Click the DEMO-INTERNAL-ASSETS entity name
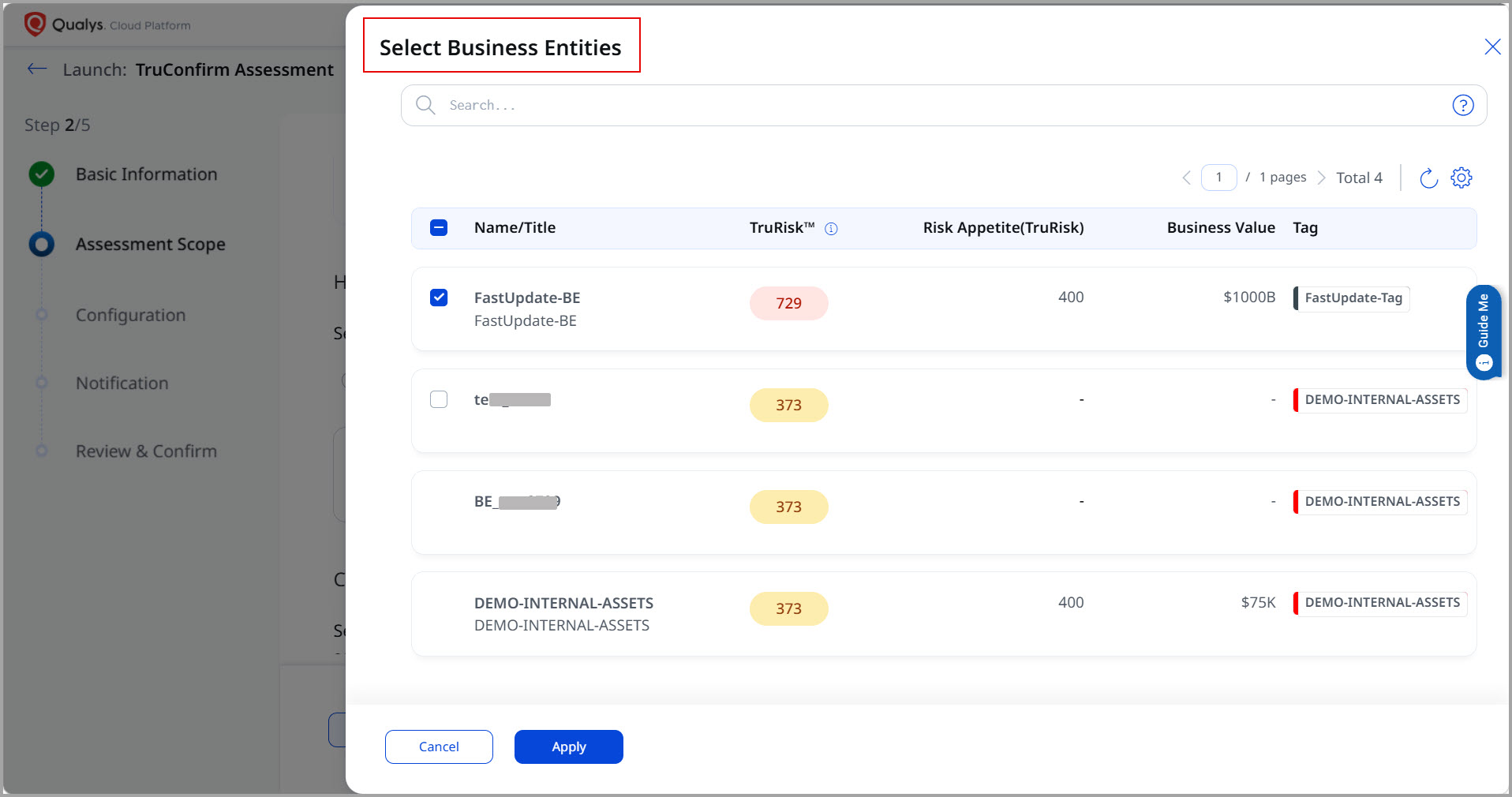The image size is (1512, 797). [x=563, y=603]
